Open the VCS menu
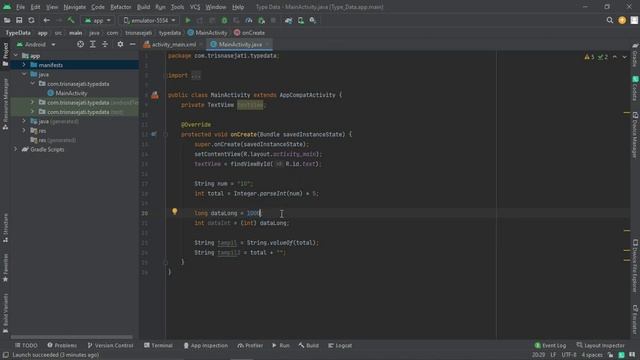The width and height of the screenshot is (640, 360). click(x=195, y=7)
